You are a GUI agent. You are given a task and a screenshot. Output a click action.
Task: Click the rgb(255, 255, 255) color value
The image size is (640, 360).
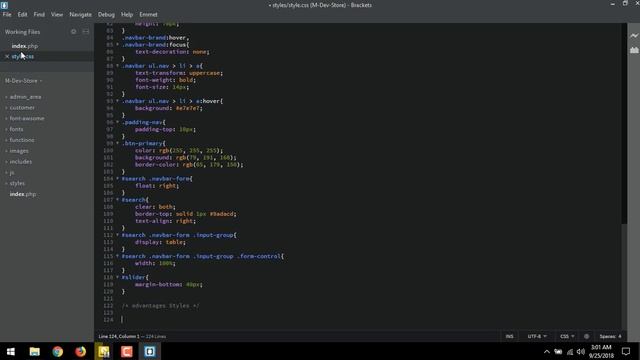pyautogui.click(x=191, y=150)
